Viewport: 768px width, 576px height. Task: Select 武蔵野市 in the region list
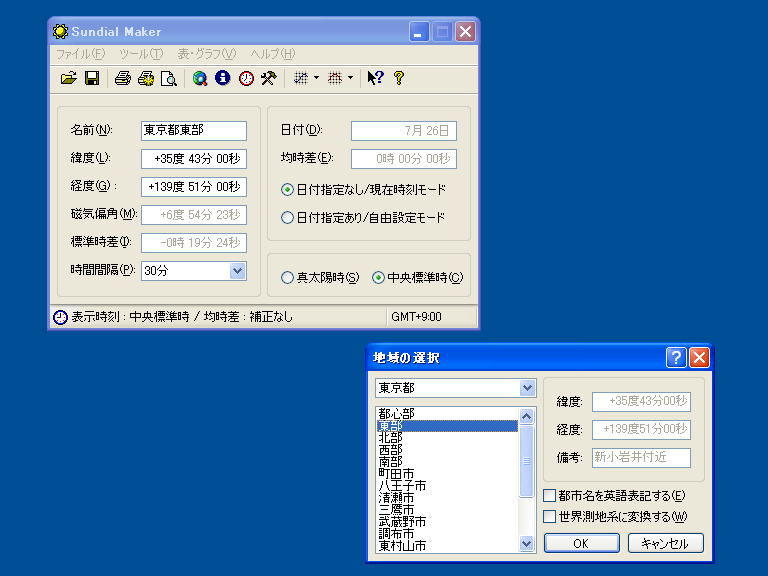point(447,522)
